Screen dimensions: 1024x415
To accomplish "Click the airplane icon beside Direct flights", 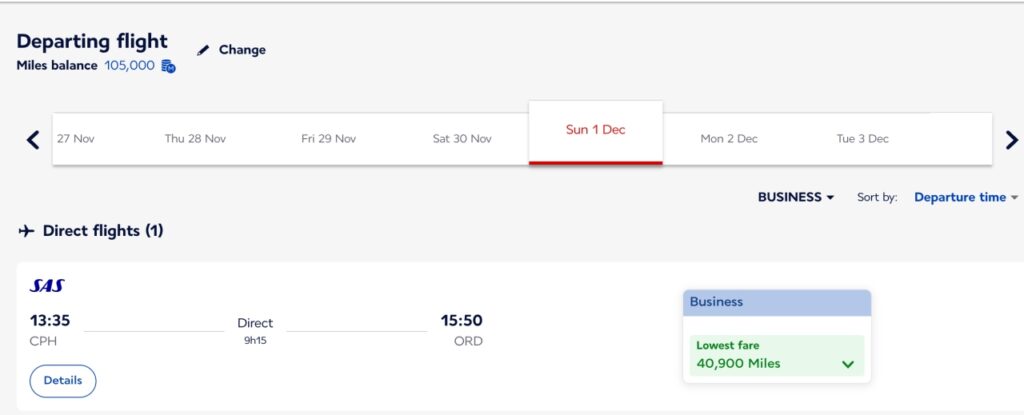I will coord(26,231).
